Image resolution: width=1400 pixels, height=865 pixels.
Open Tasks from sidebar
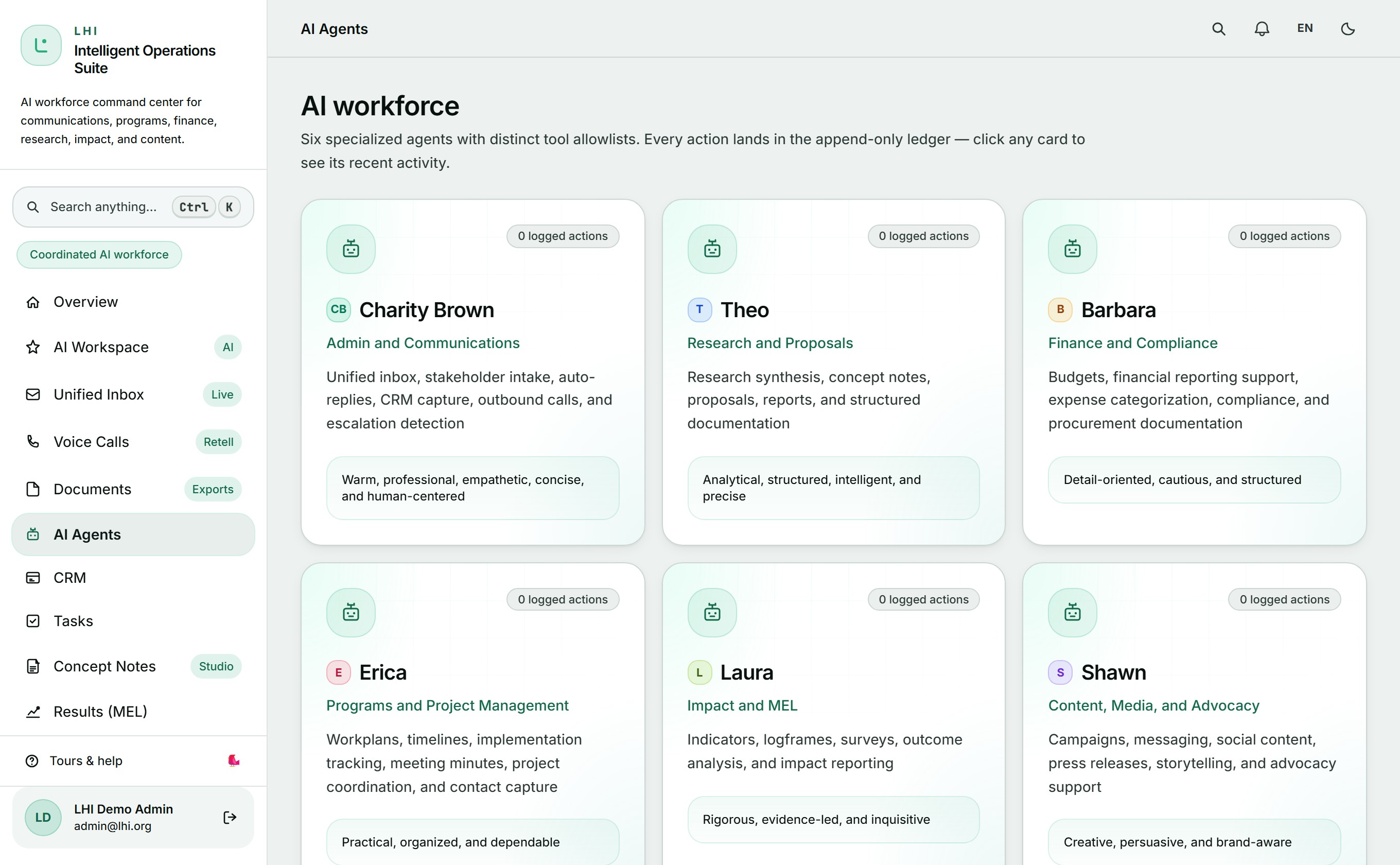133,621
